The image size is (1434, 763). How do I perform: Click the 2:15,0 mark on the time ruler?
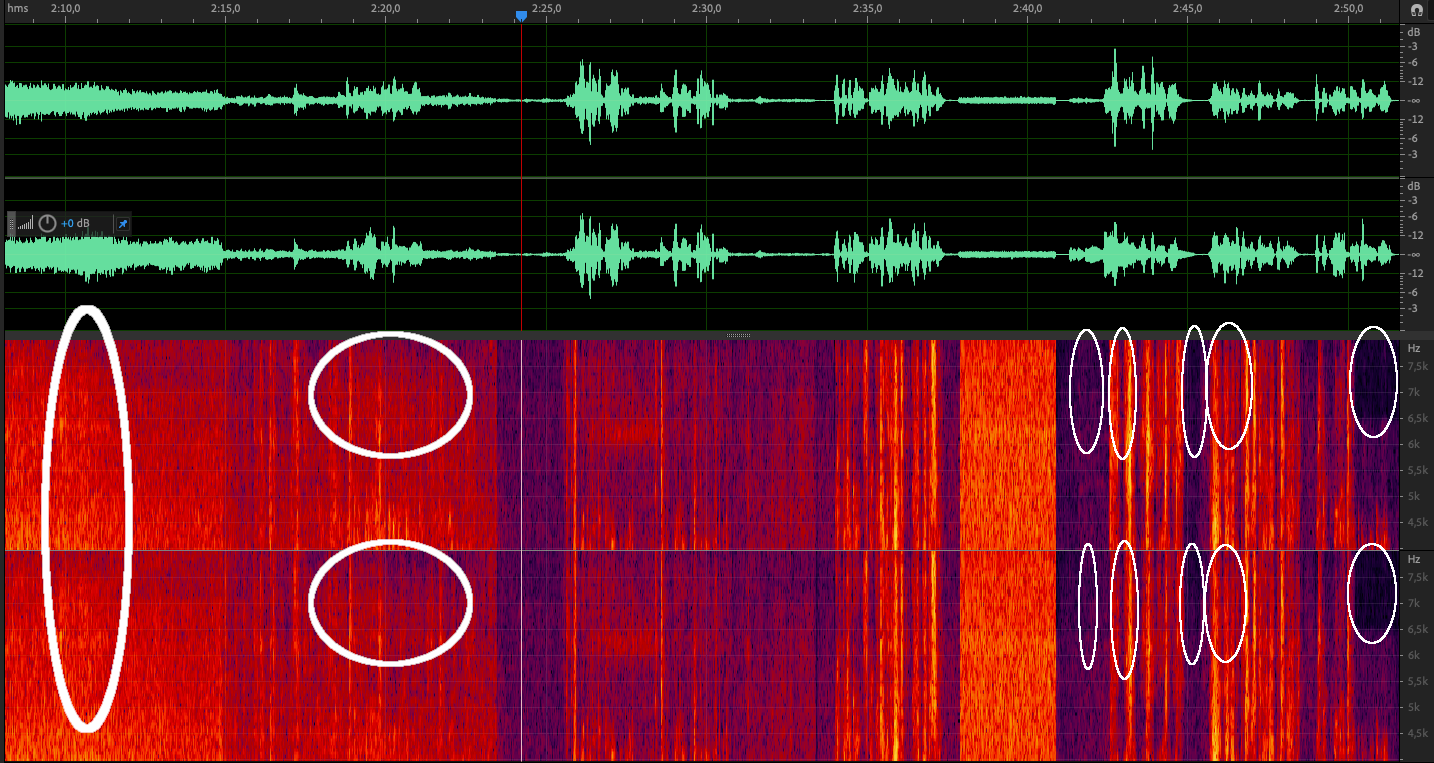[x=225, y=9]
